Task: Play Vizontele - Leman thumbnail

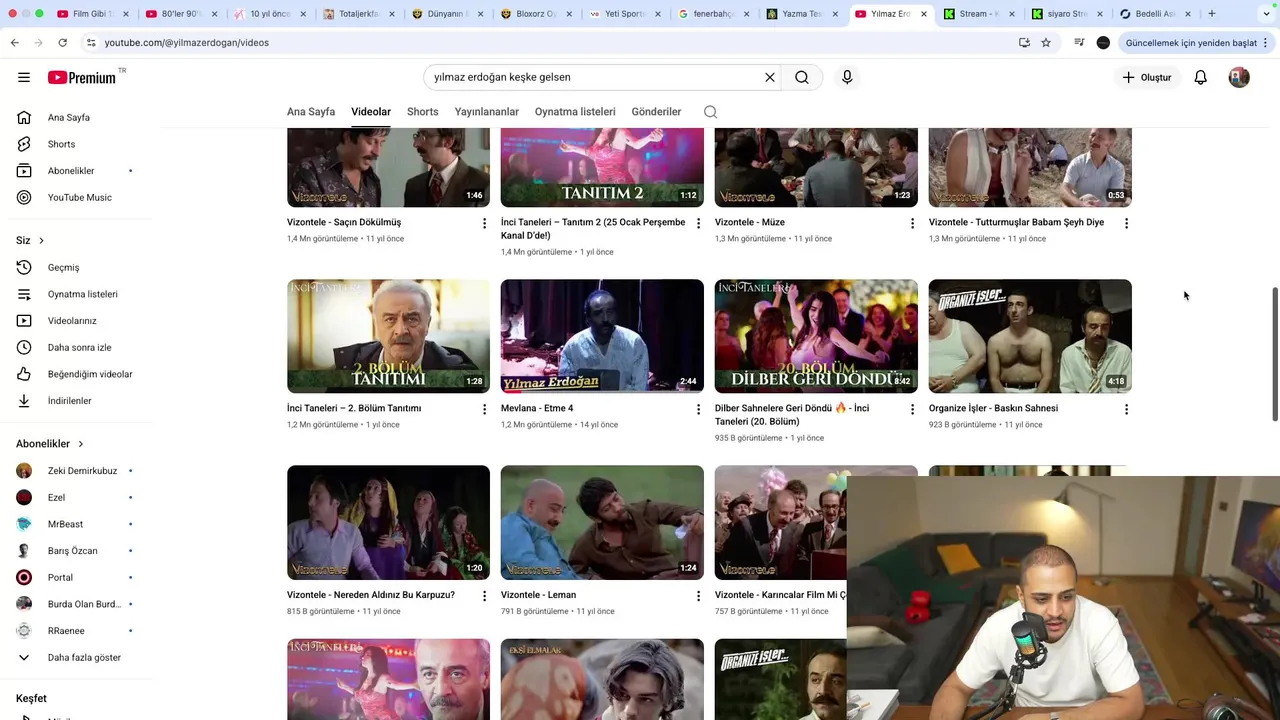Action: click(602, 522)
